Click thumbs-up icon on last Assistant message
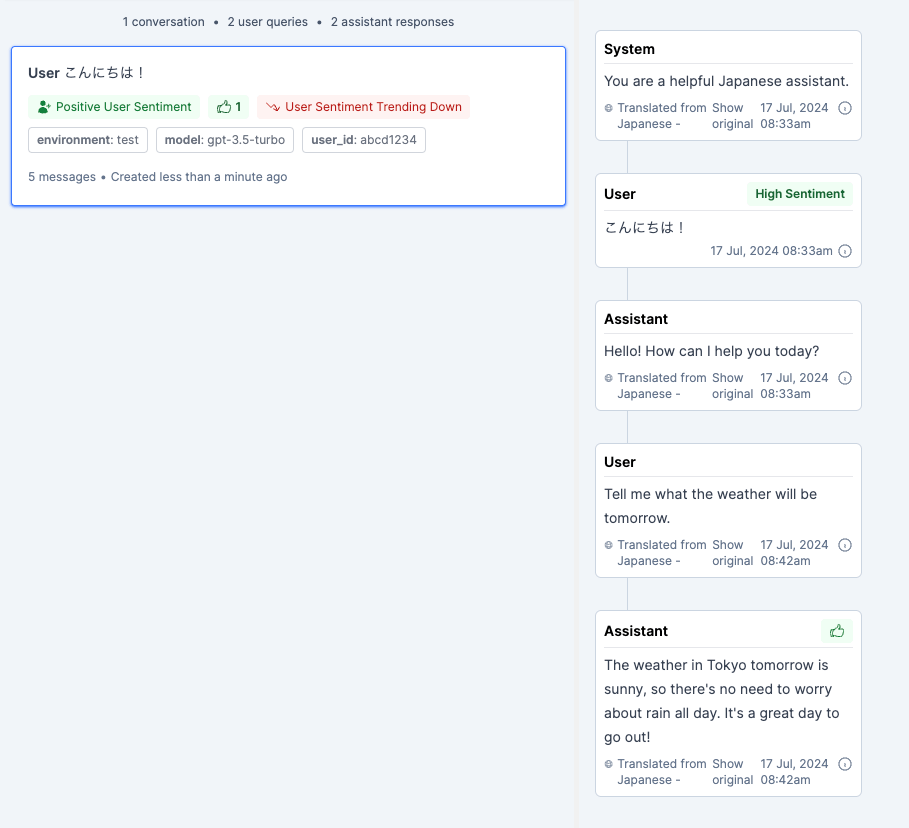The image size is (909, 828). [837, 631]
